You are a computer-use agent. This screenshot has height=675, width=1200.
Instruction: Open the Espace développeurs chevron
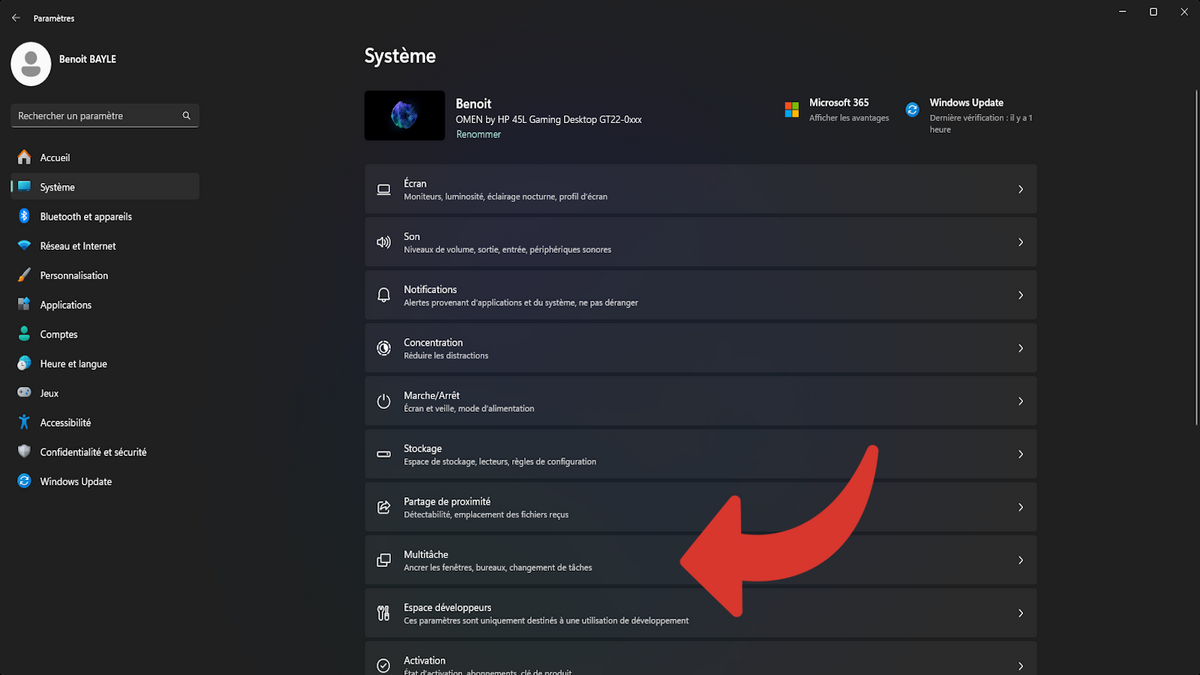click(1020, 614)
